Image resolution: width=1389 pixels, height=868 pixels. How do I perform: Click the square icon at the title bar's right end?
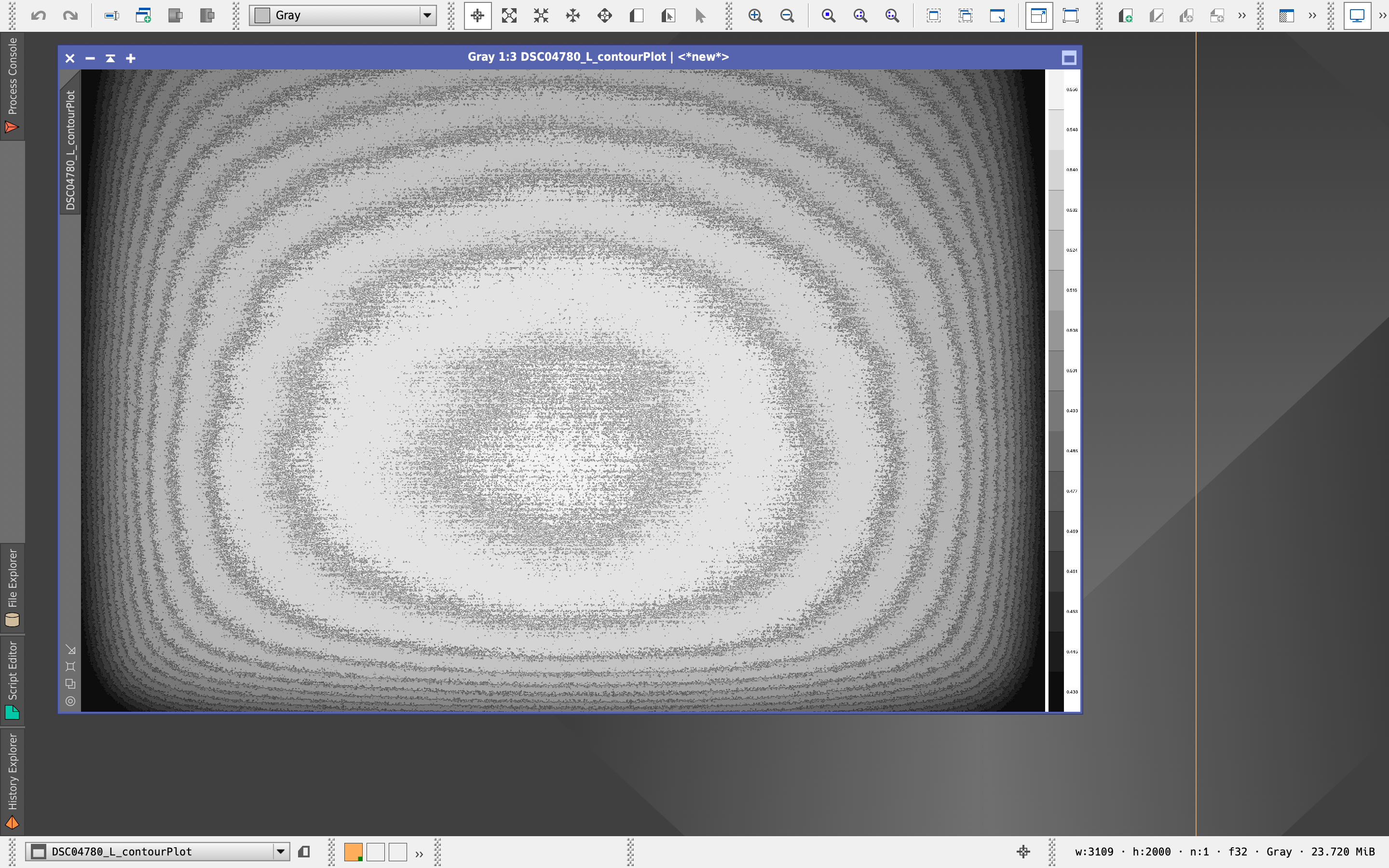click(1069, 58)
